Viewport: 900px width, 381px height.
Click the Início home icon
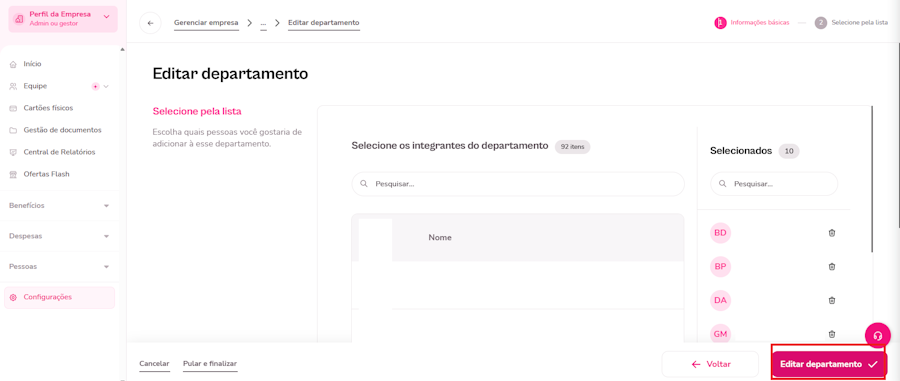(13, 64)
